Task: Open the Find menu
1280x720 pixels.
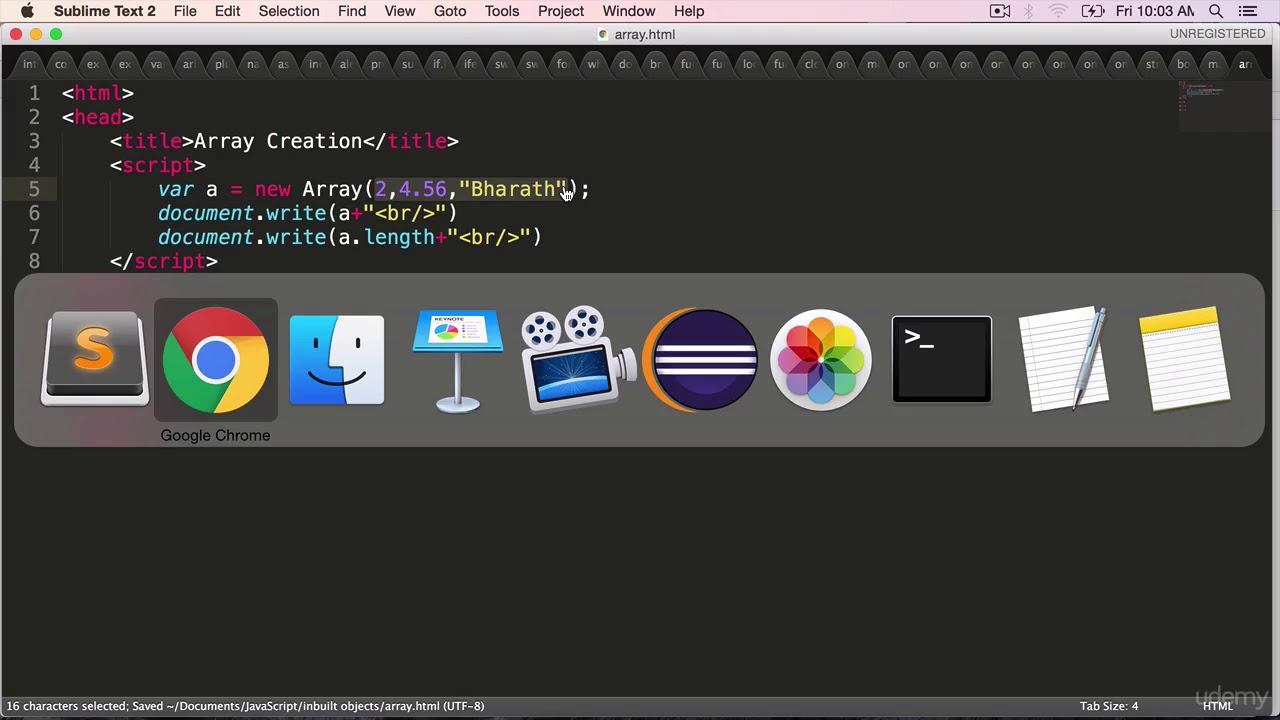Action: pos(352,11)
